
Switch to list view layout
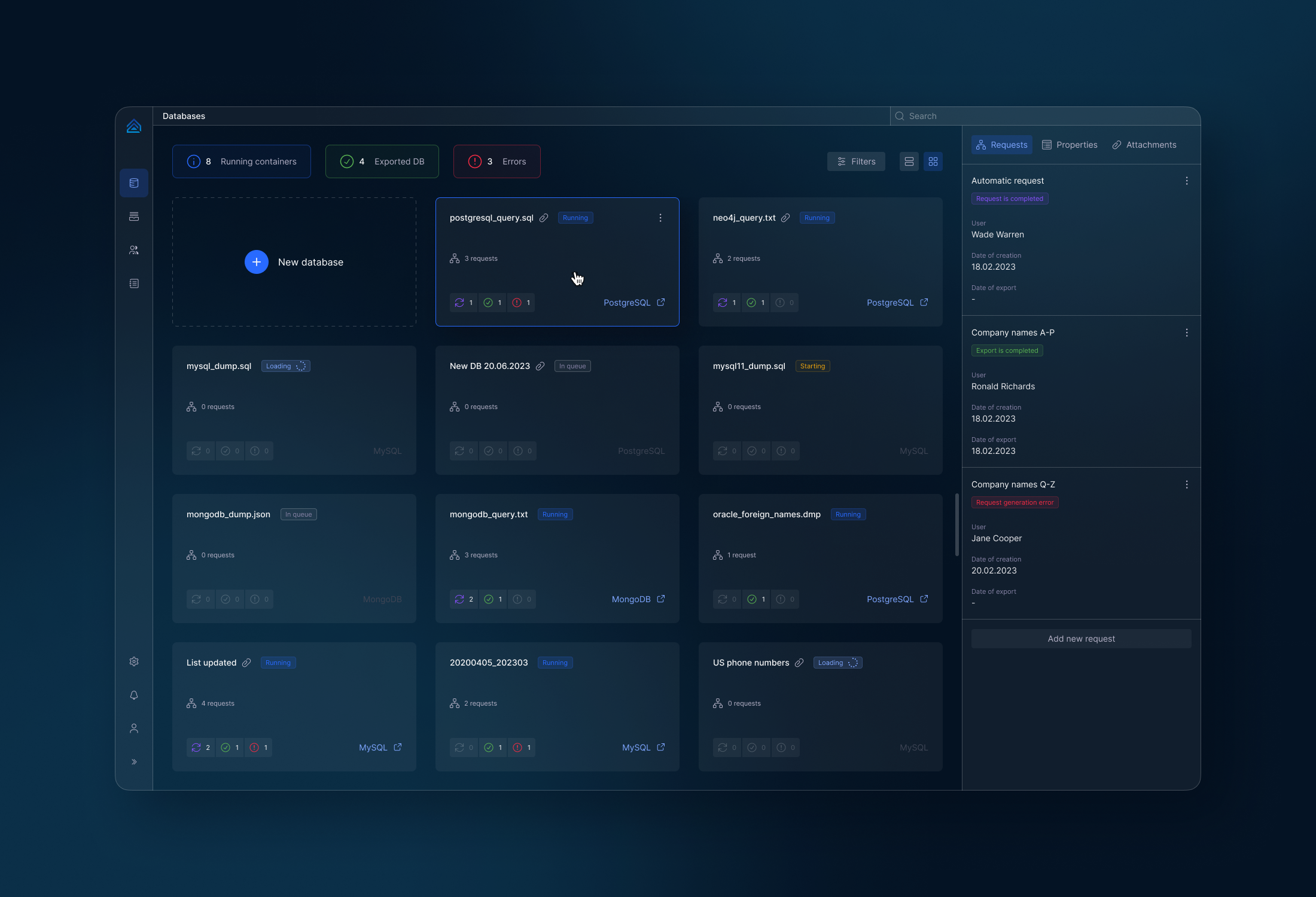pyautogui.click(x=909, y=161)
